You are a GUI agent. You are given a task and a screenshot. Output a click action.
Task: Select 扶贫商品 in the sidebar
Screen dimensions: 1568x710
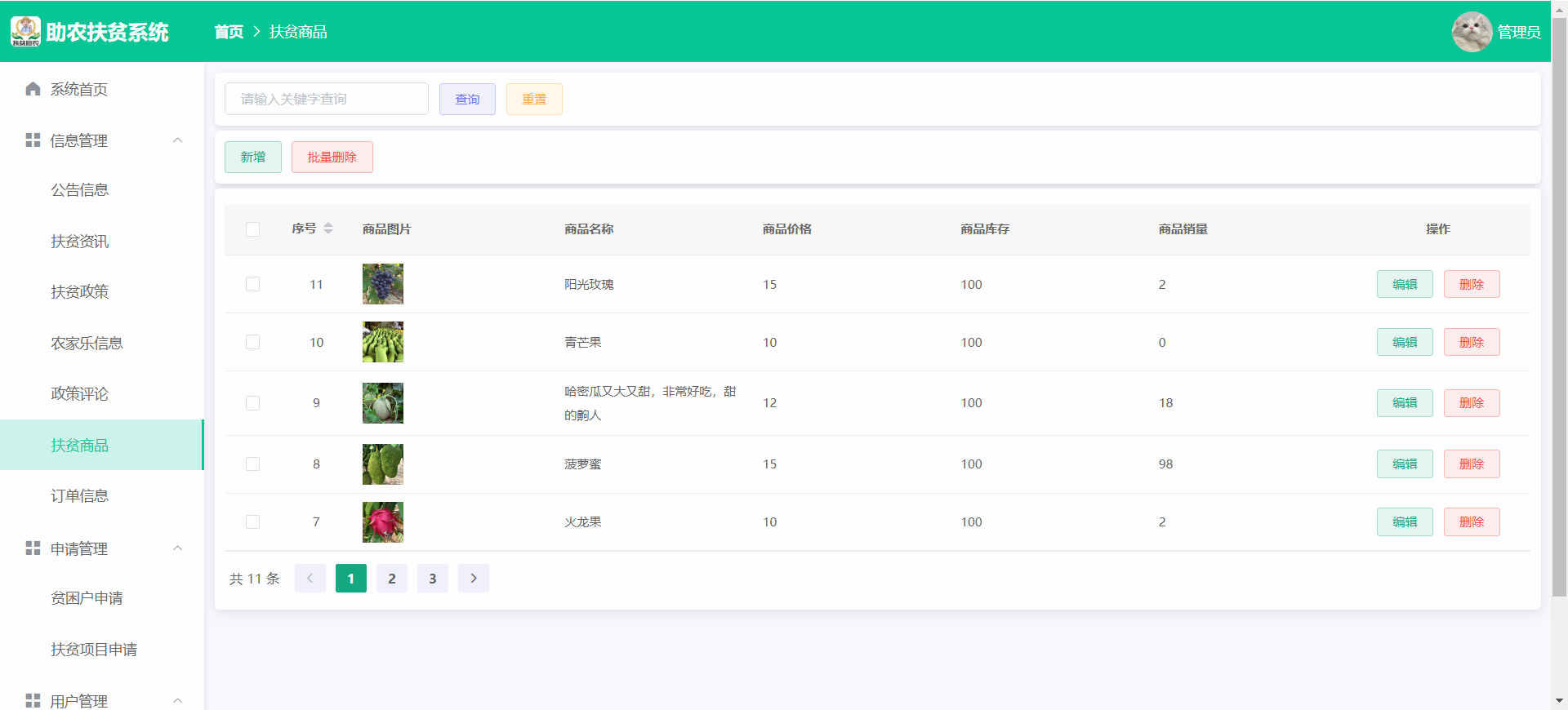coord(102,445)
